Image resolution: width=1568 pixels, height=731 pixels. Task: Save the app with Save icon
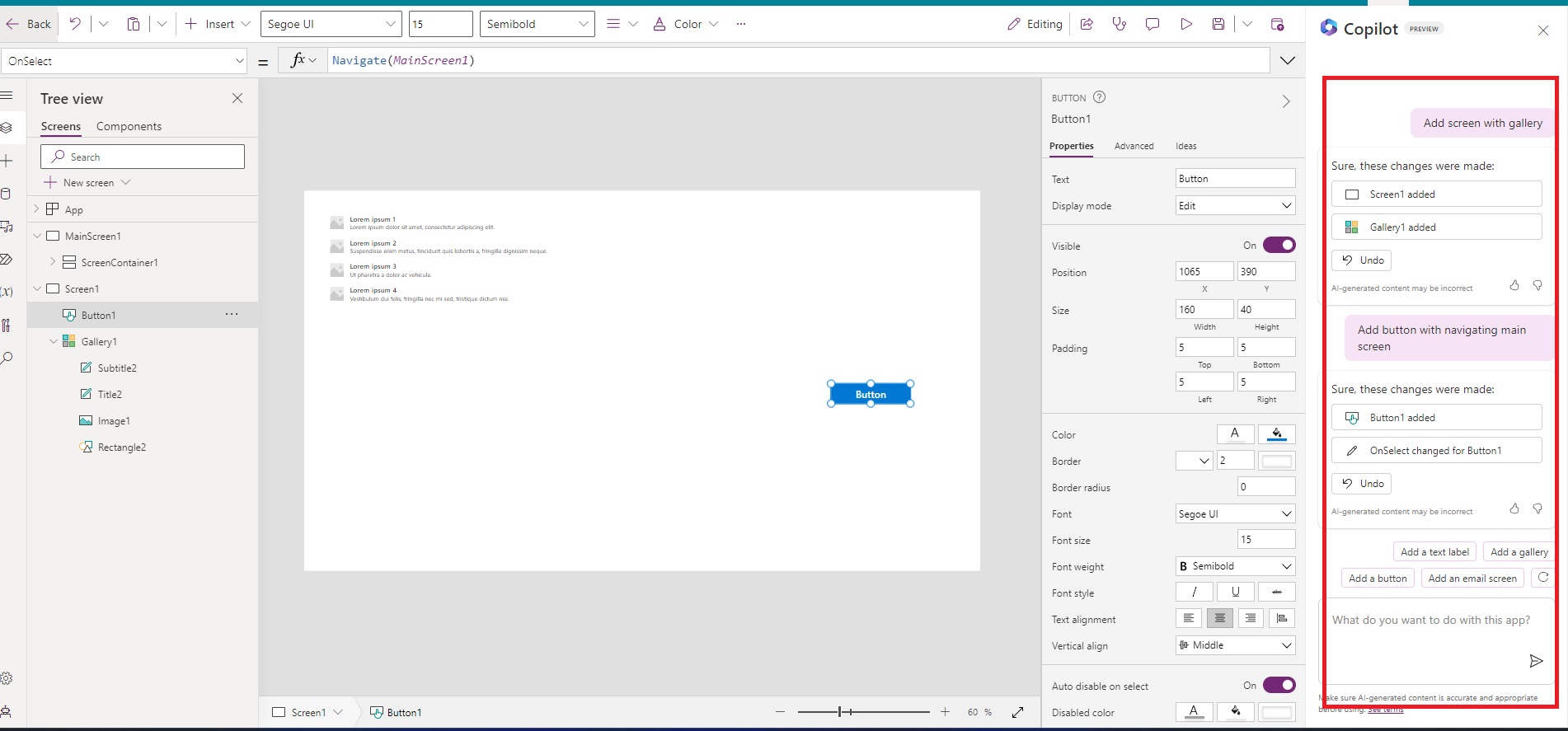click(1218, 24)
